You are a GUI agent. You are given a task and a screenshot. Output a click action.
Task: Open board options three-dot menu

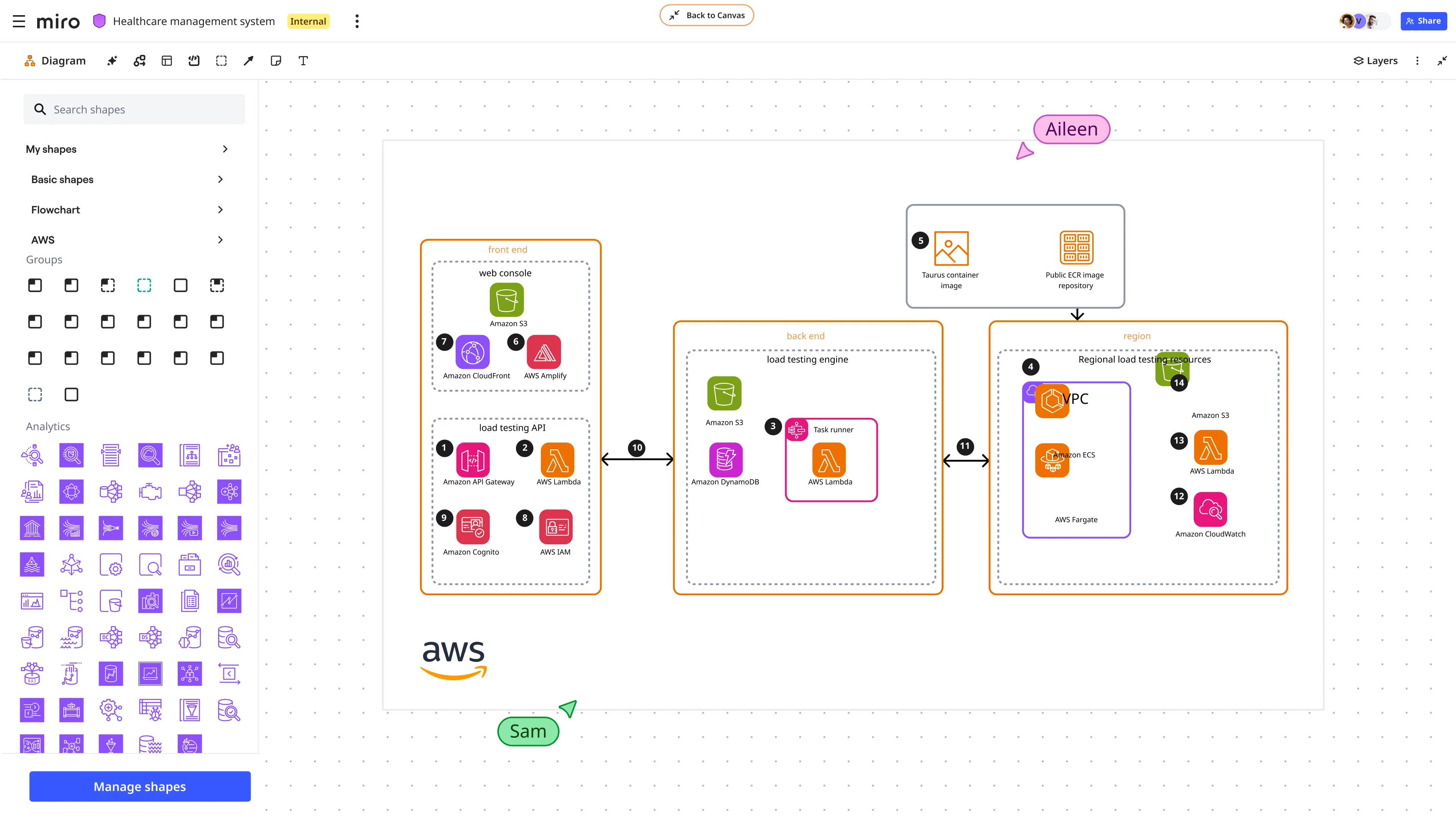click(x=357, y=22)
